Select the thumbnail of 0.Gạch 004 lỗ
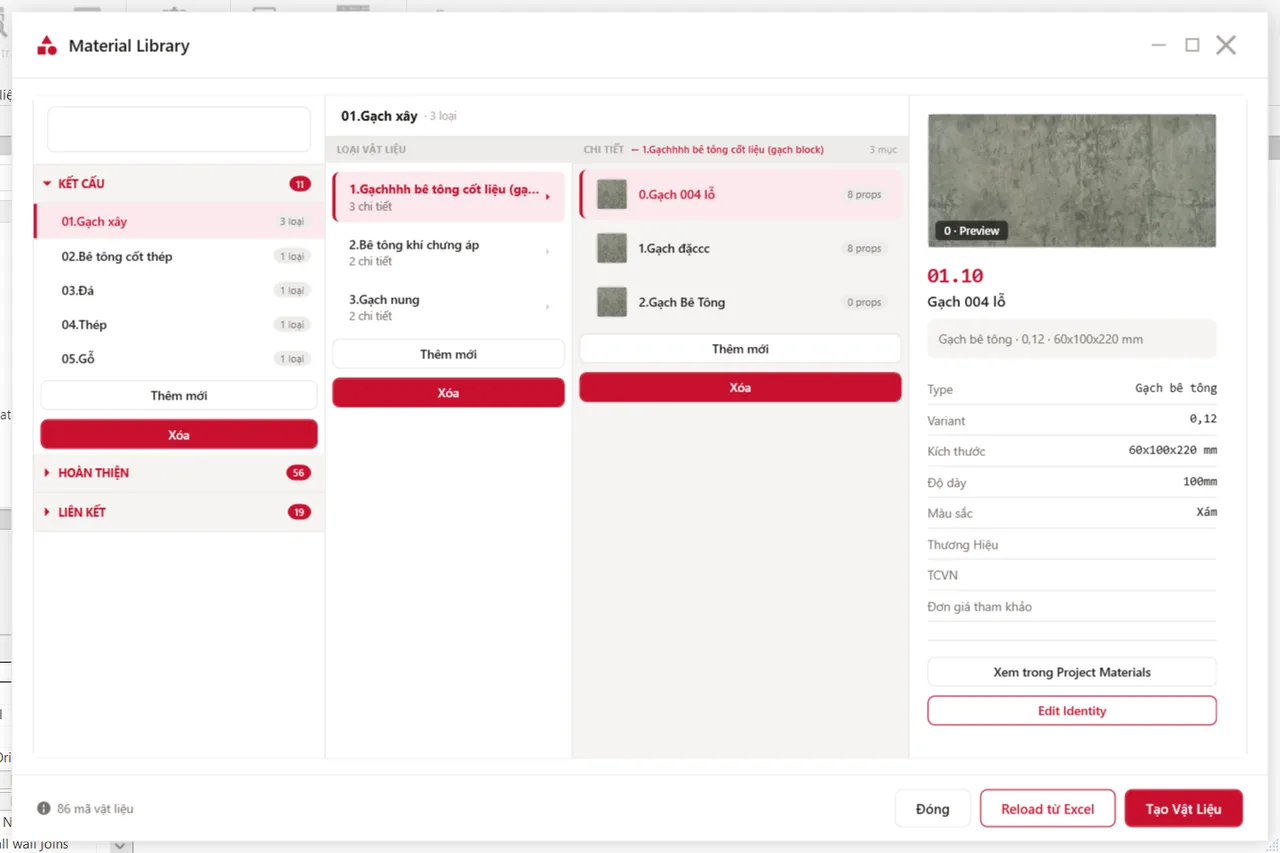 612,194
